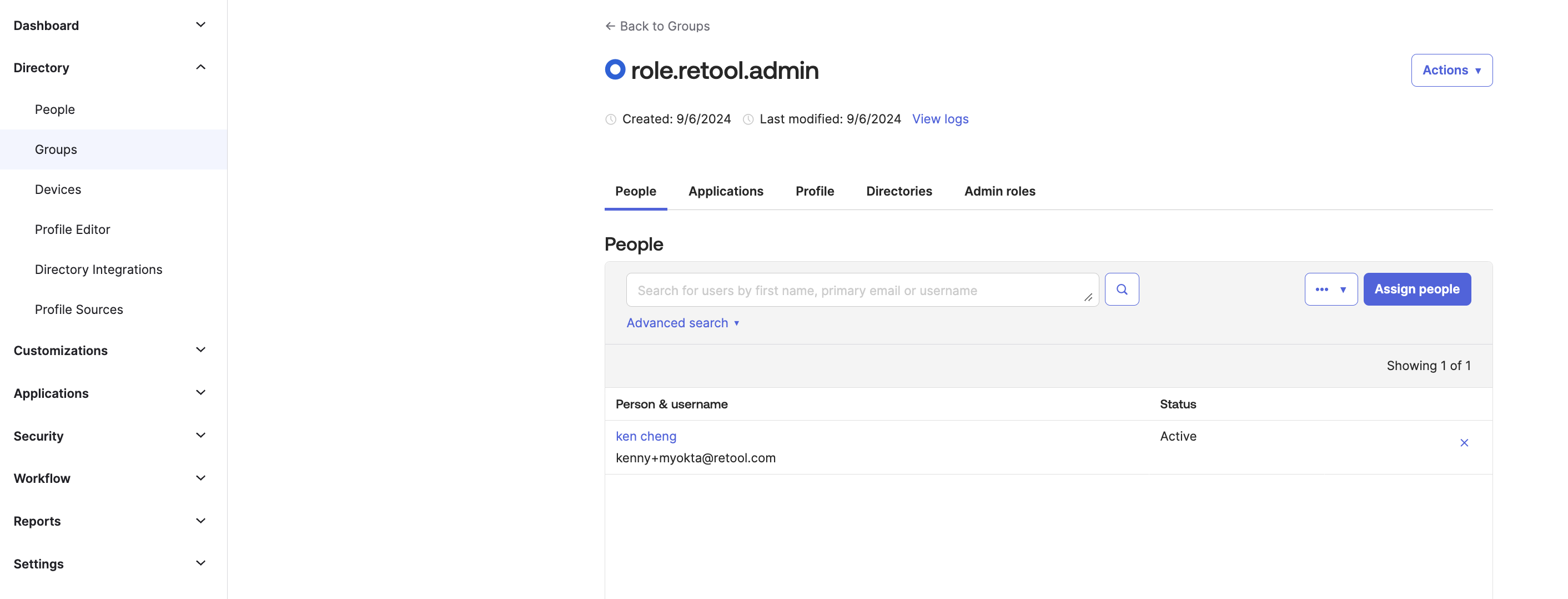Click the Back to Groups arrow
This screenshot has width=1568, height=599.
point(610,26)
